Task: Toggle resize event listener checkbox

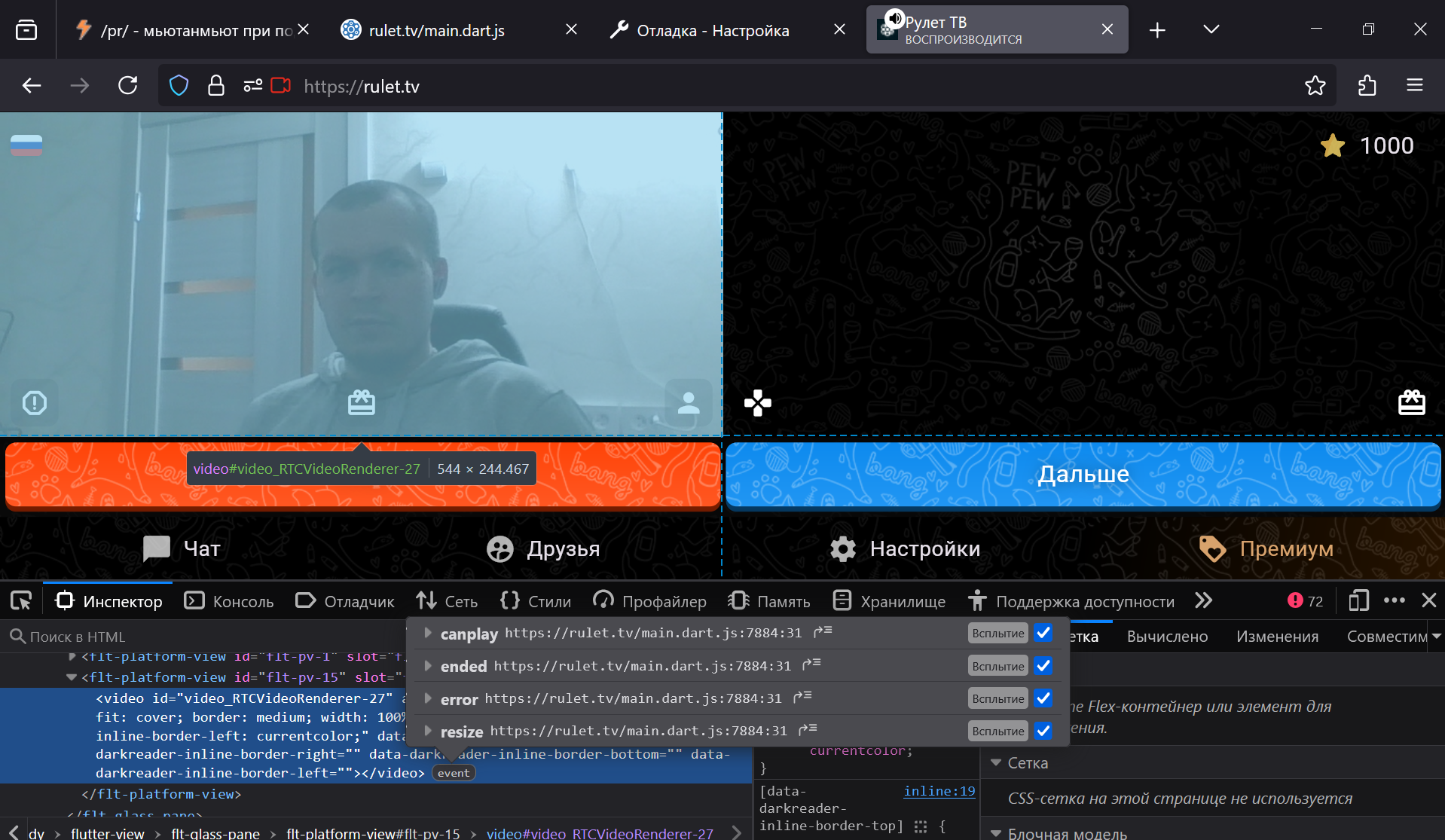Action: click(x=1043, y=731)
